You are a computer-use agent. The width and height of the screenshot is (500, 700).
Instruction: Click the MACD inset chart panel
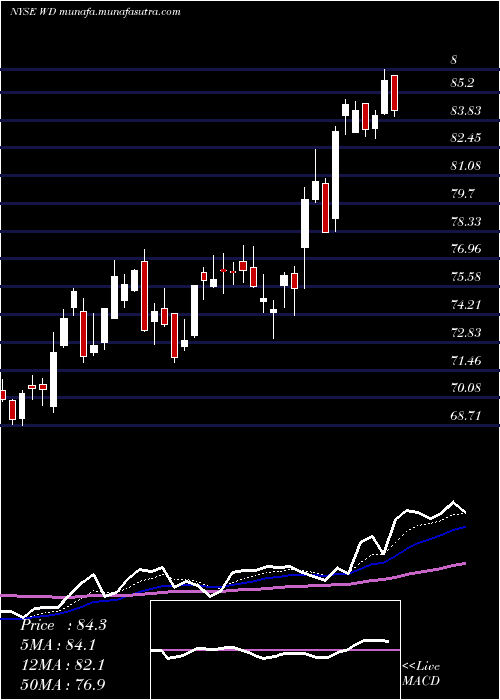point(275,650)
